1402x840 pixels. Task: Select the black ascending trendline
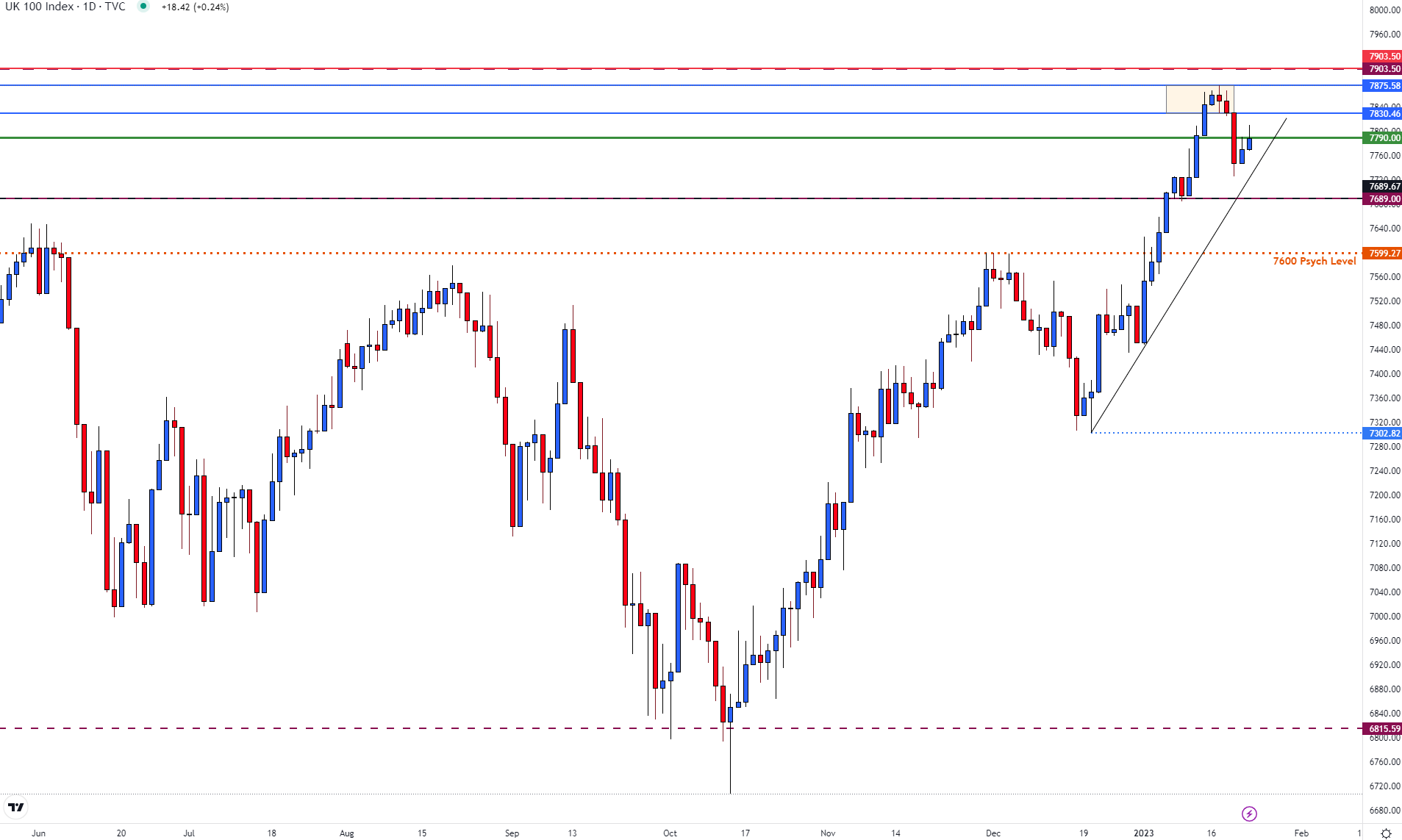(1189, 275)
